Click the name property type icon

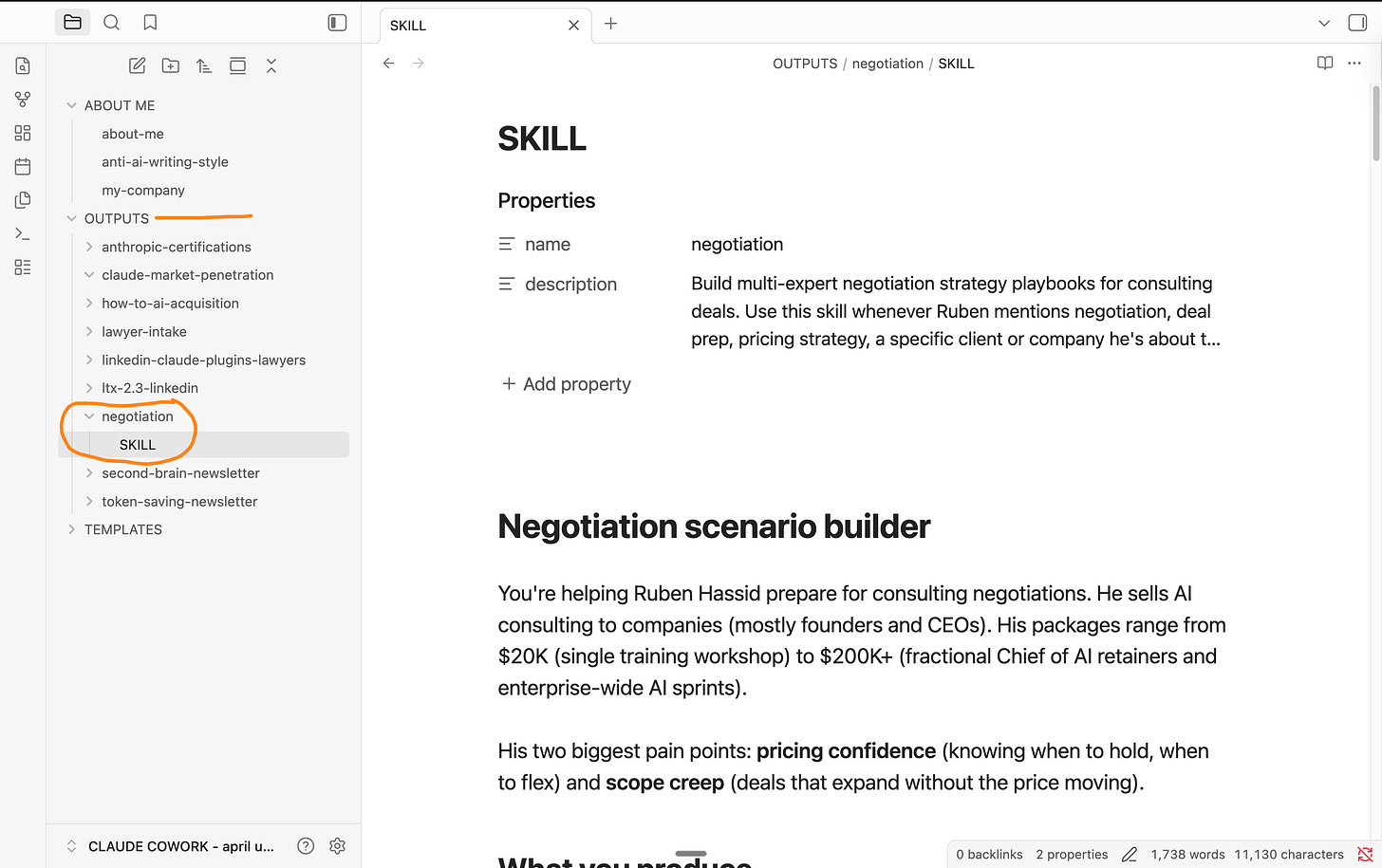click(x=507, y=245)
